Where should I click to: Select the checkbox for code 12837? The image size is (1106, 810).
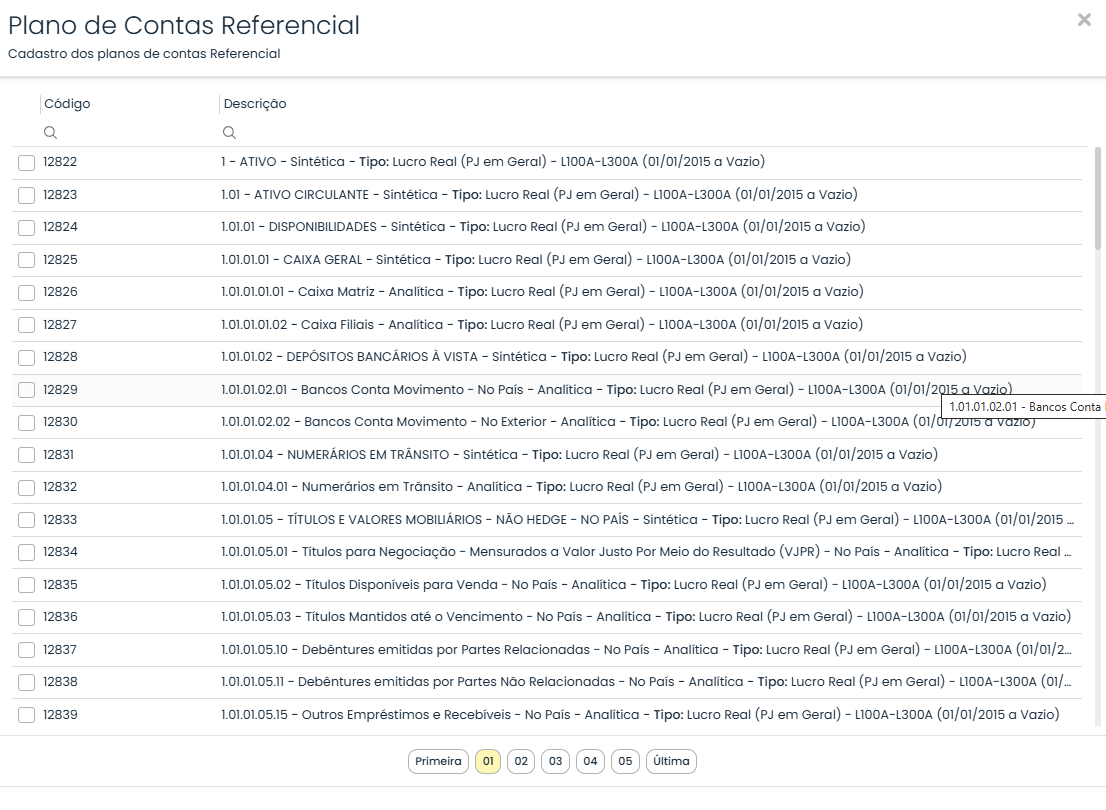pos(27,650)
